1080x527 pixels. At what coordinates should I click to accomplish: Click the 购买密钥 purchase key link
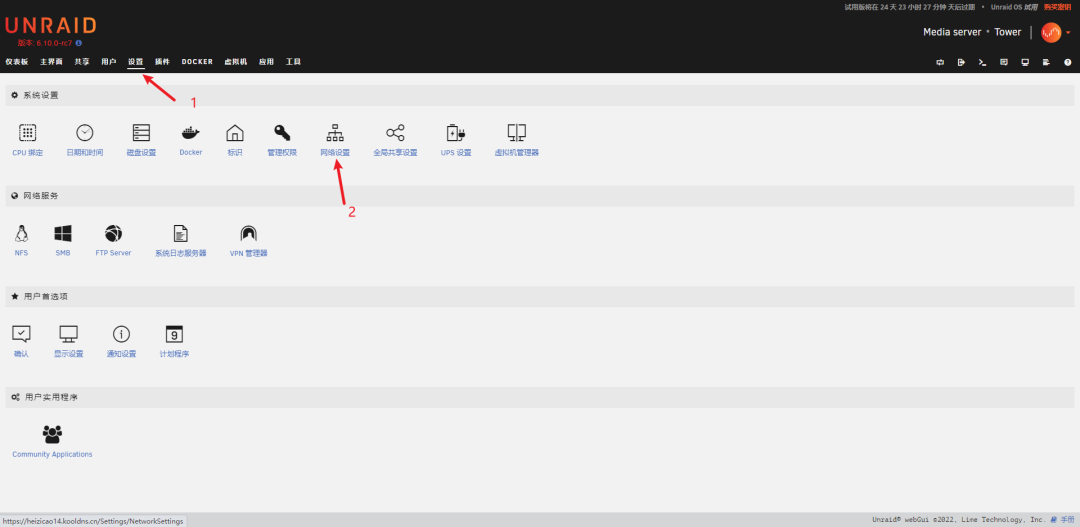pos(1057,7)
